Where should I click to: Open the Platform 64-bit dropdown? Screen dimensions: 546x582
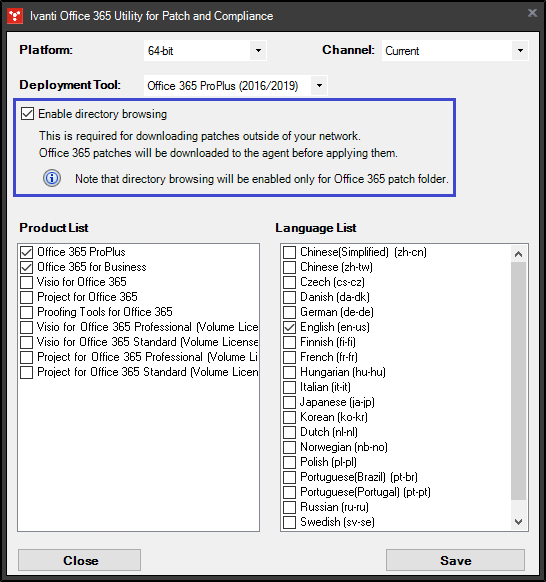tap(258, 50)
